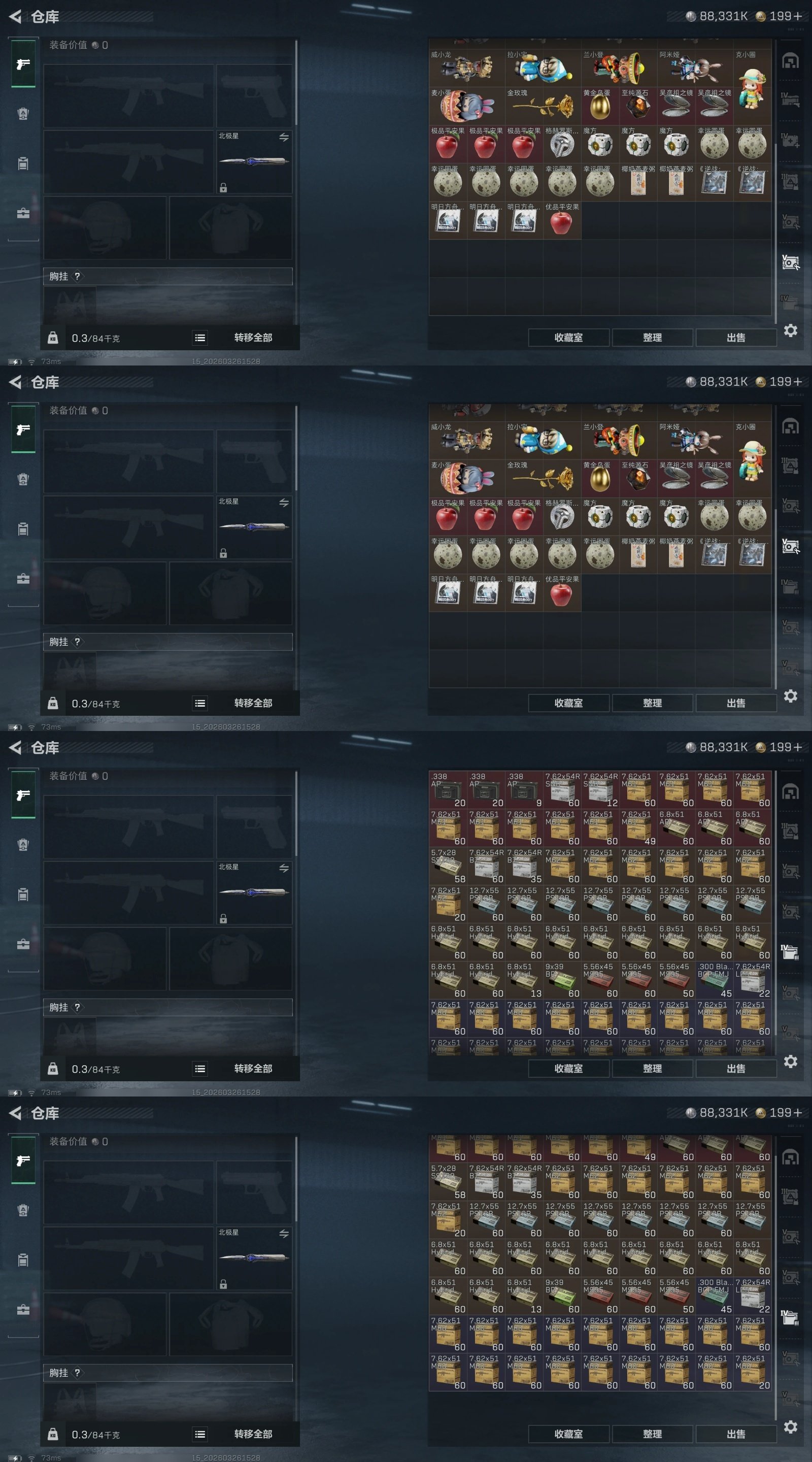This screenshot has width=812, height=1462.
Task: Open the home storage icon in the first capture's sidebar
Action: 790,61
